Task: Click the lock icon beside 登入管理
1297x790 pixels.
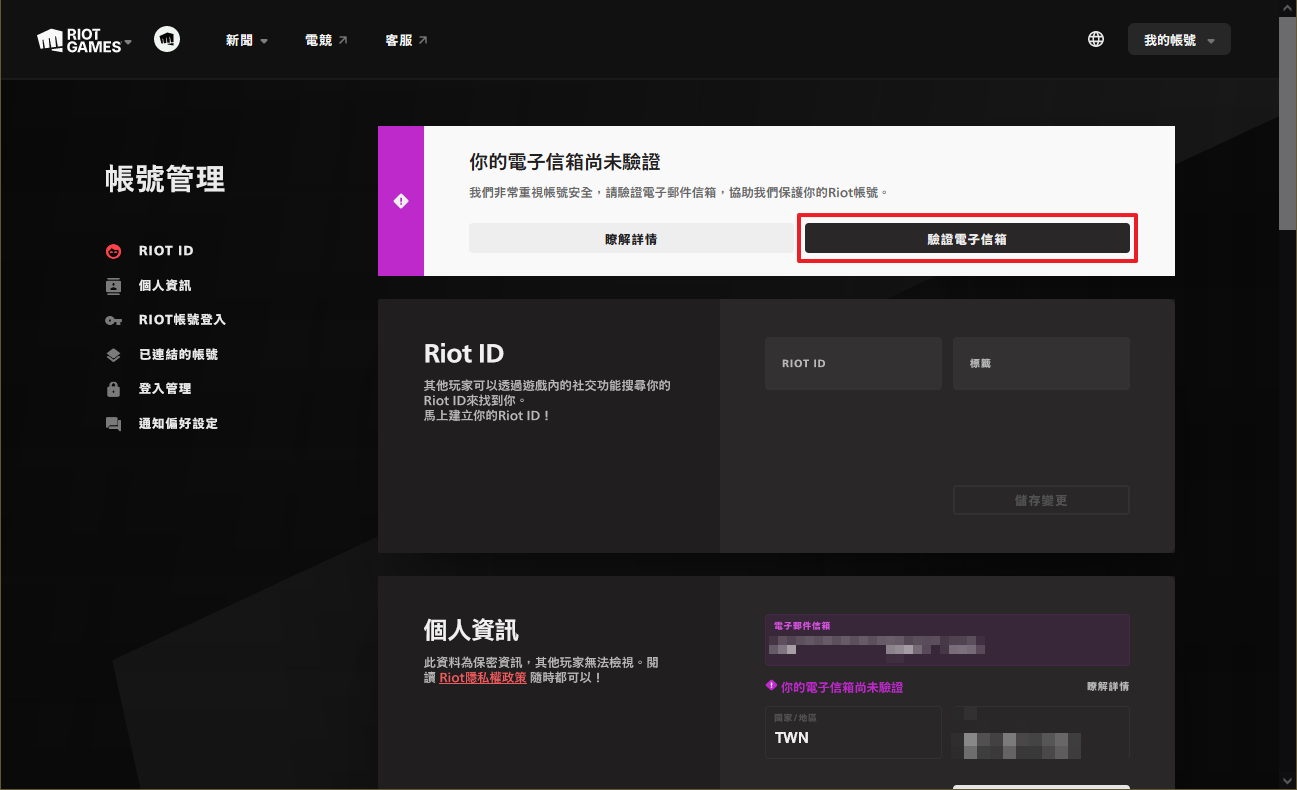Action: click(114, 389)
